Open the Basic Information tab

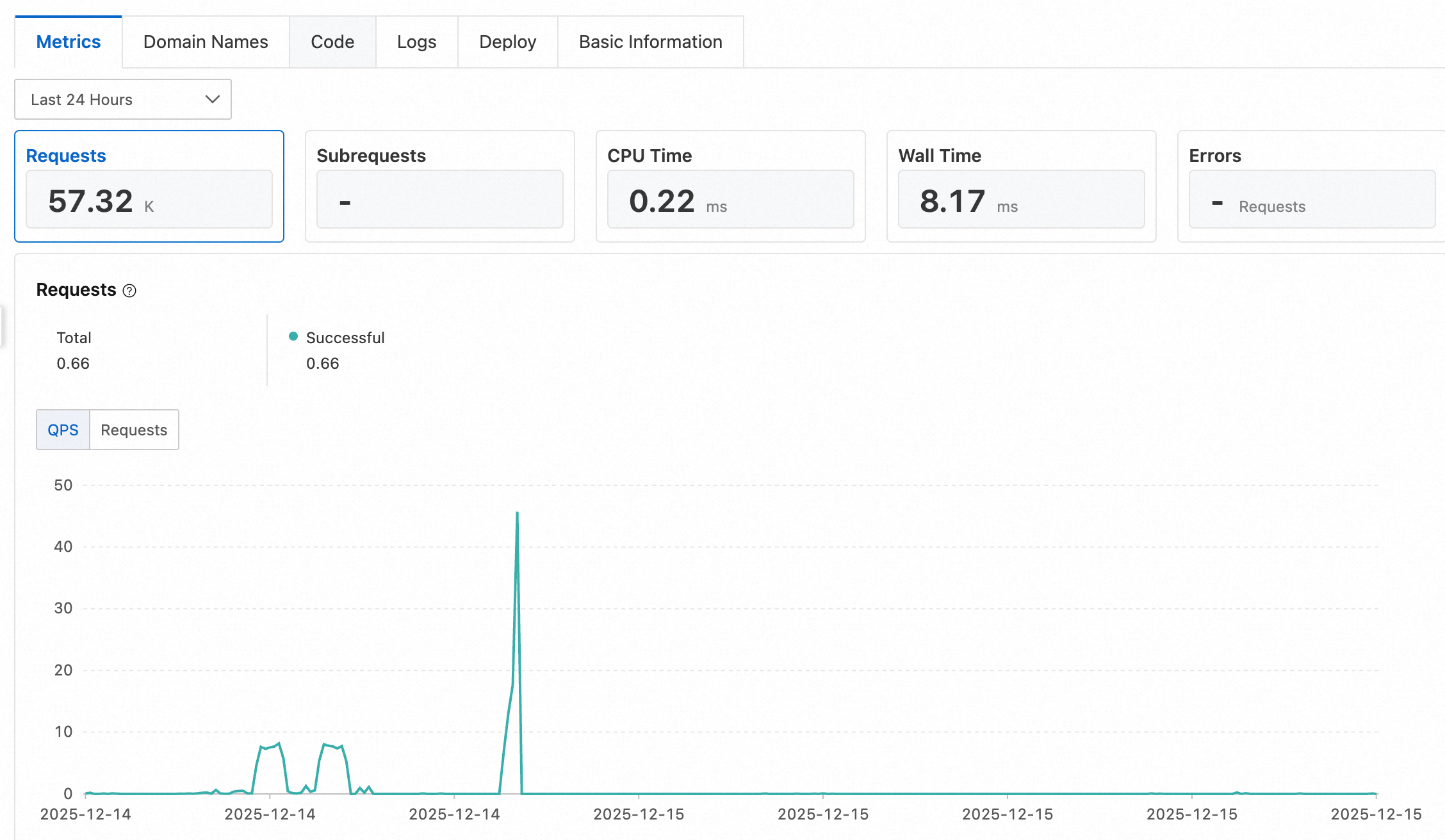[651, 42]
